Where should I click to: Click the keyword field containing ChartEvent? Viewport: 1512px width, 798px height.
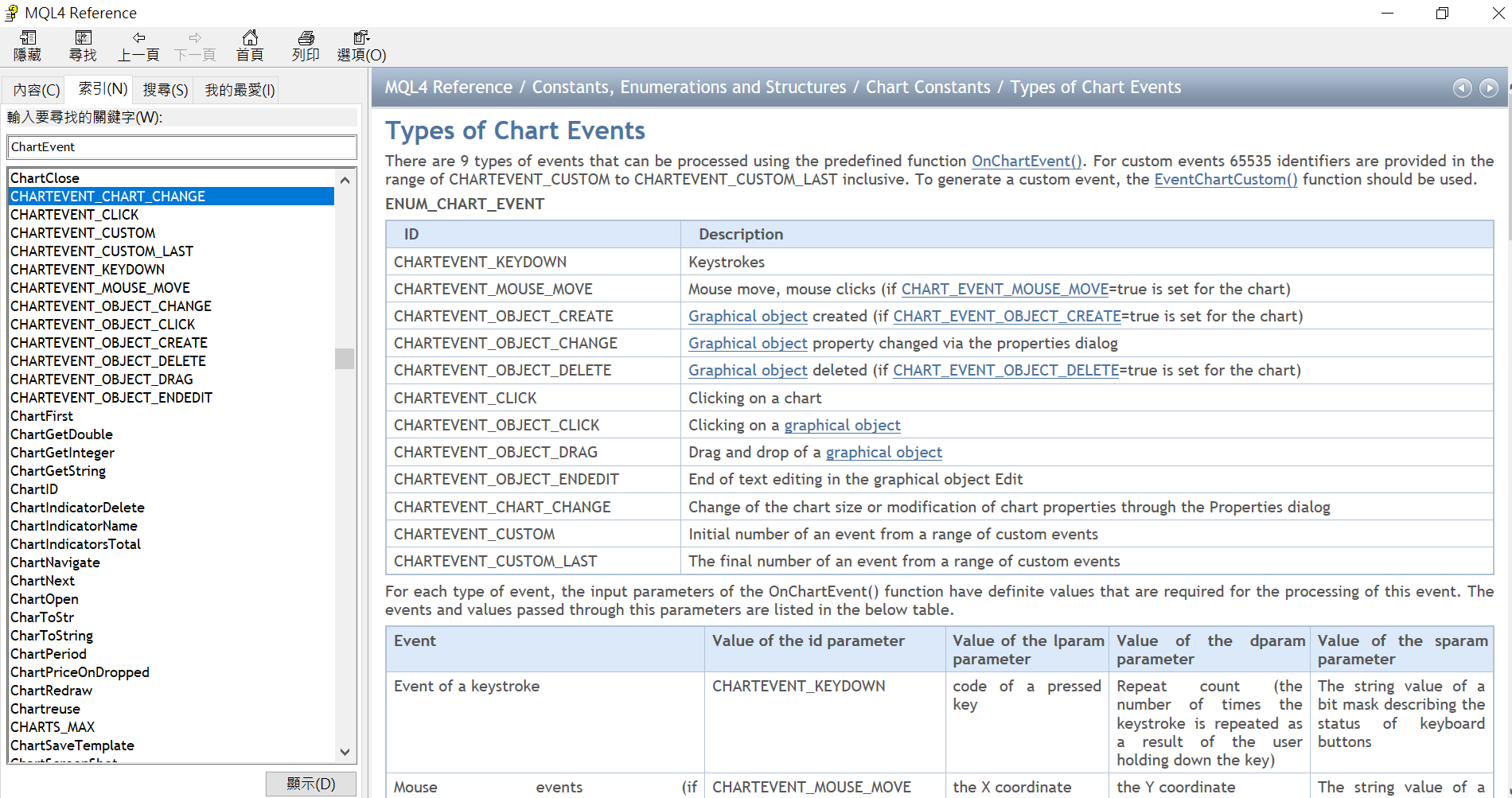coord(182,147)
